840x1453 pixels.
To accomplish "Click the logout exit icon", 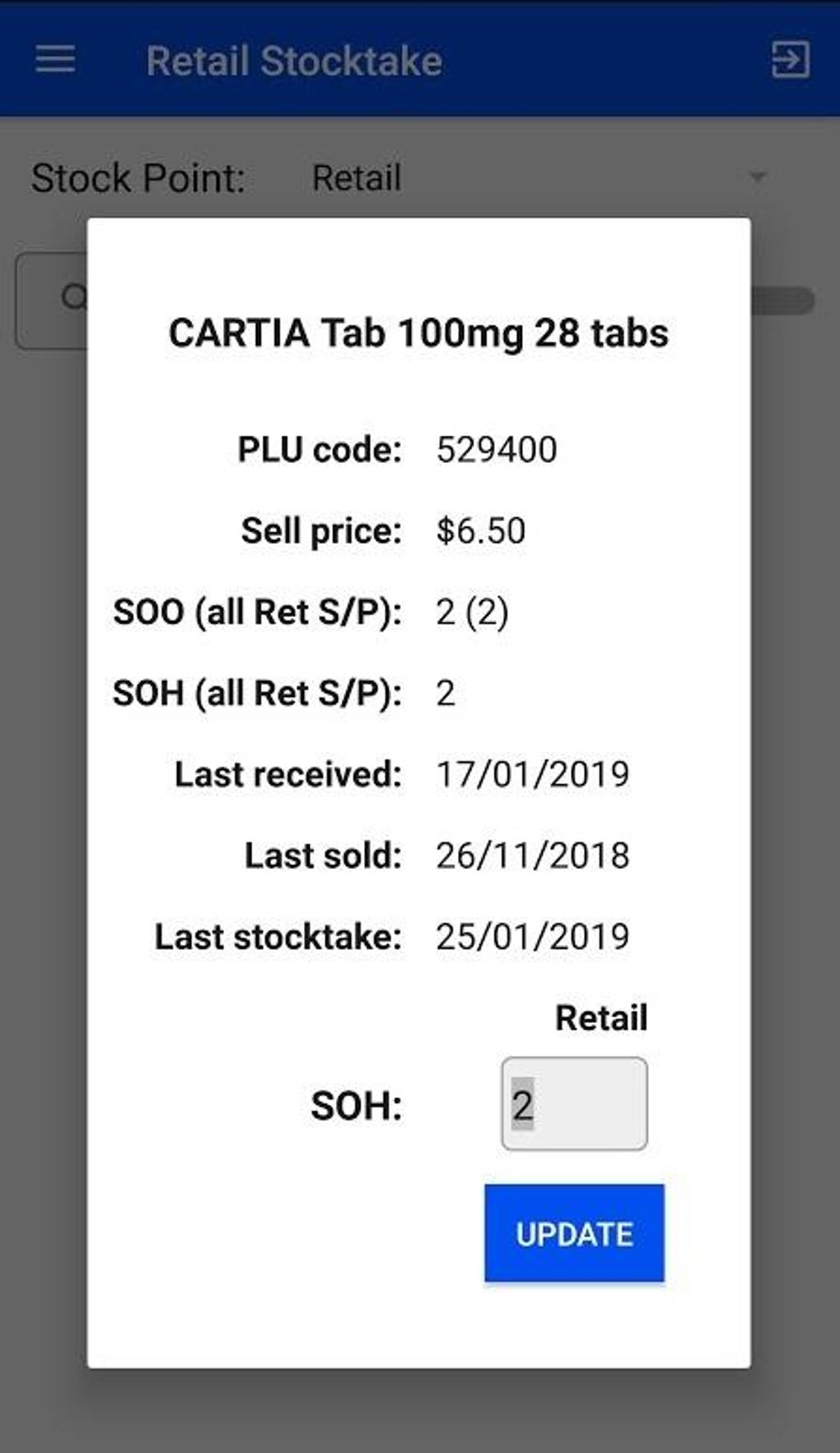I will click(790, 60).
